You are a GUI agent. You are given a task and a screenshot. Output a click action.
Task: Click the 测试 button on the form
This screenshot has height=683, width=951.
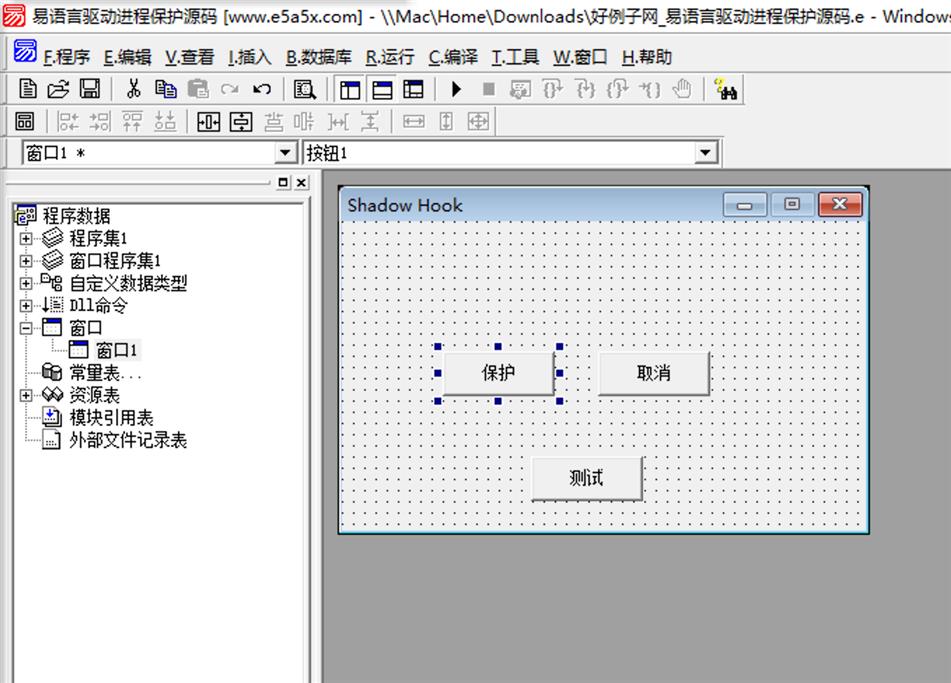tap(586, 478)
